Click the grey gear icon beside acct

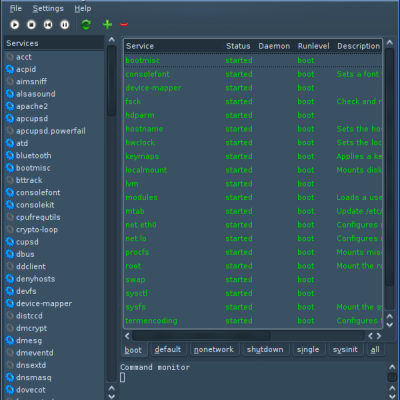(10, 57)
